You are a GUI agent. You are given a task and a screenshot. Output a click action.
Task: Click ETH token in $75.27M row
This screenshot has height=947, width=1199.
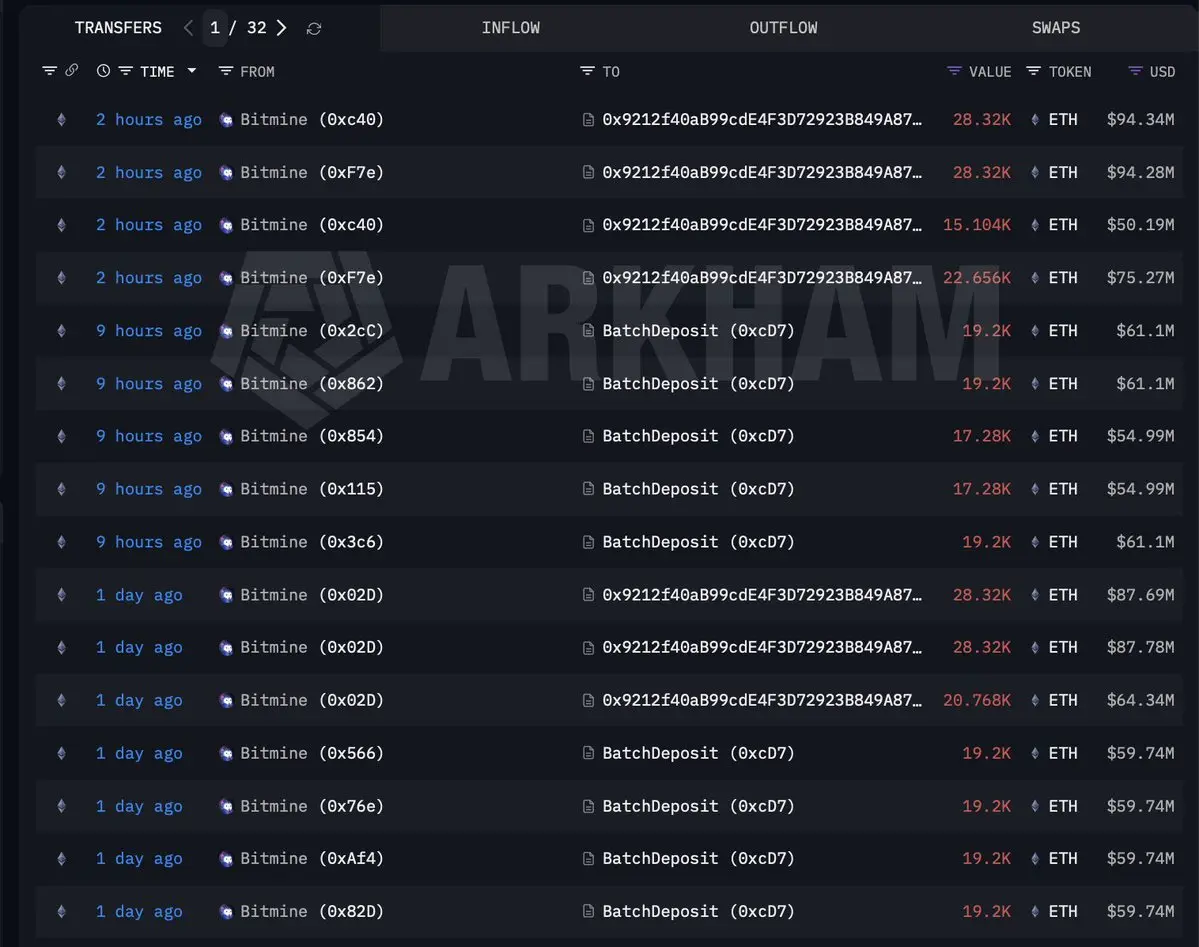click(x=1055, y=278)
